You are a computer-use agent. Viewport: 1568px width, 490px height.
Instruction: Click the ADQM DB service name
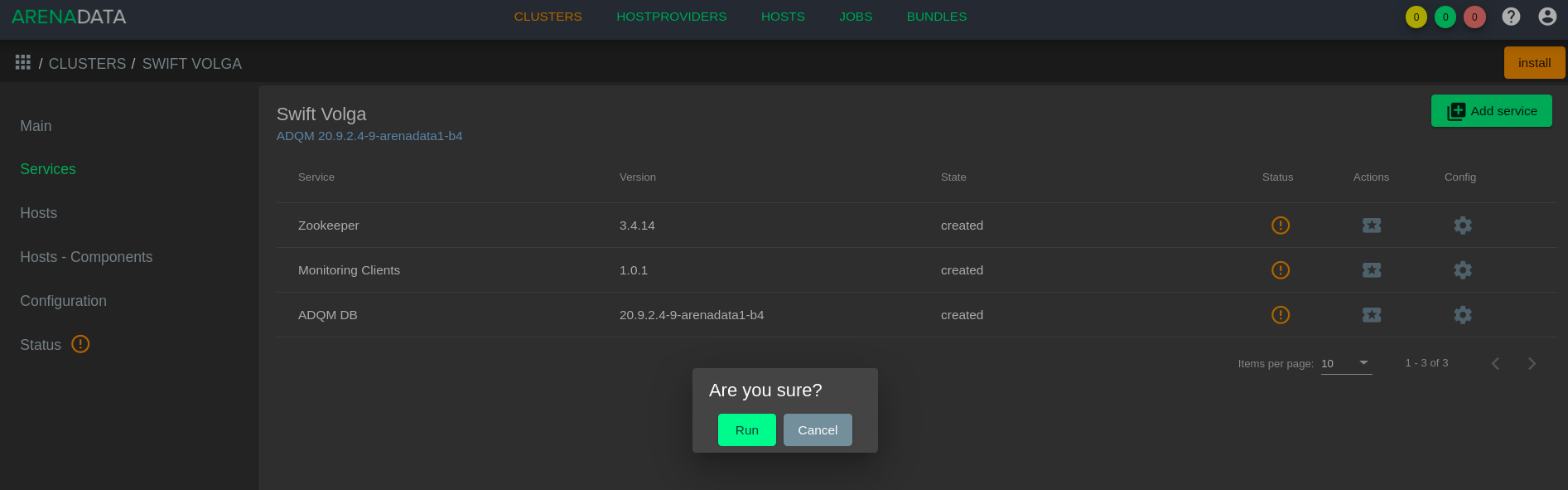coord(328,315)
